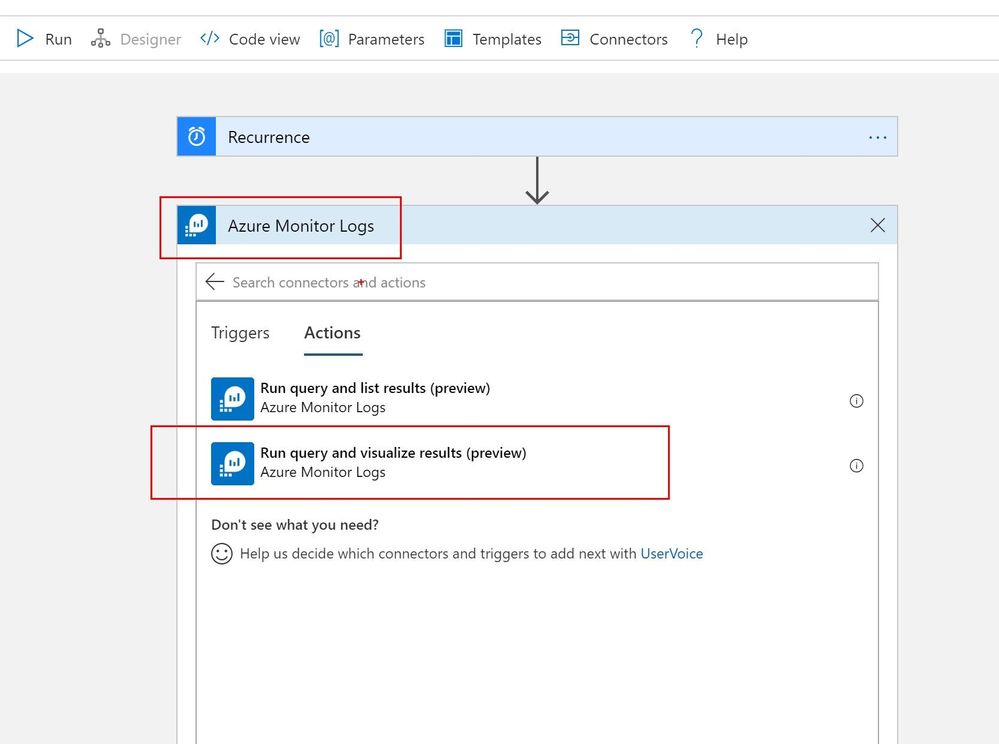Viewport: 999px width, 744px height.
Task: Click the Connectors icon
Action: [x=570, y=38]
